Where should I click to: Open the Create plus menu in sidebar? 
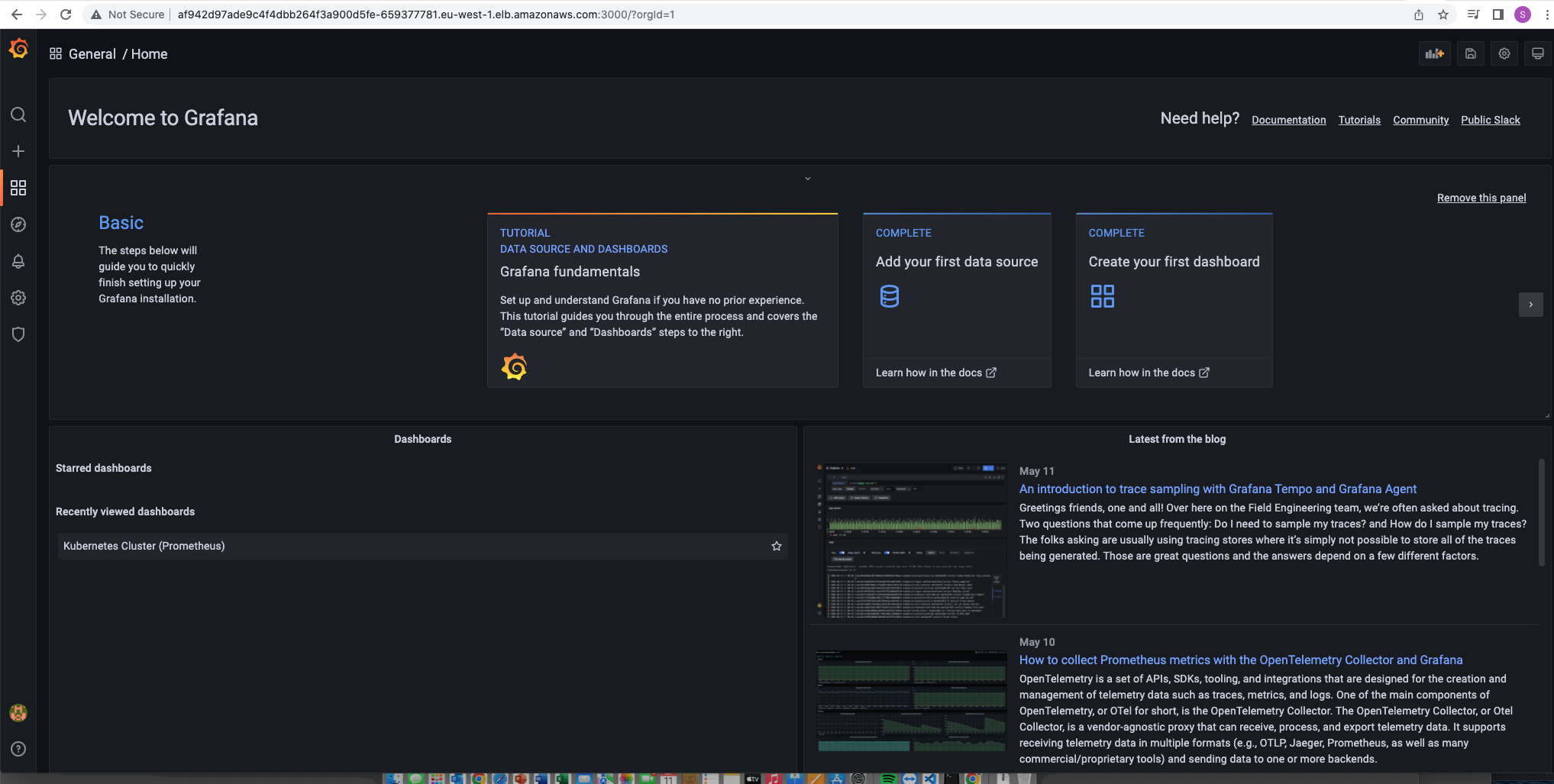click(18, 151)
